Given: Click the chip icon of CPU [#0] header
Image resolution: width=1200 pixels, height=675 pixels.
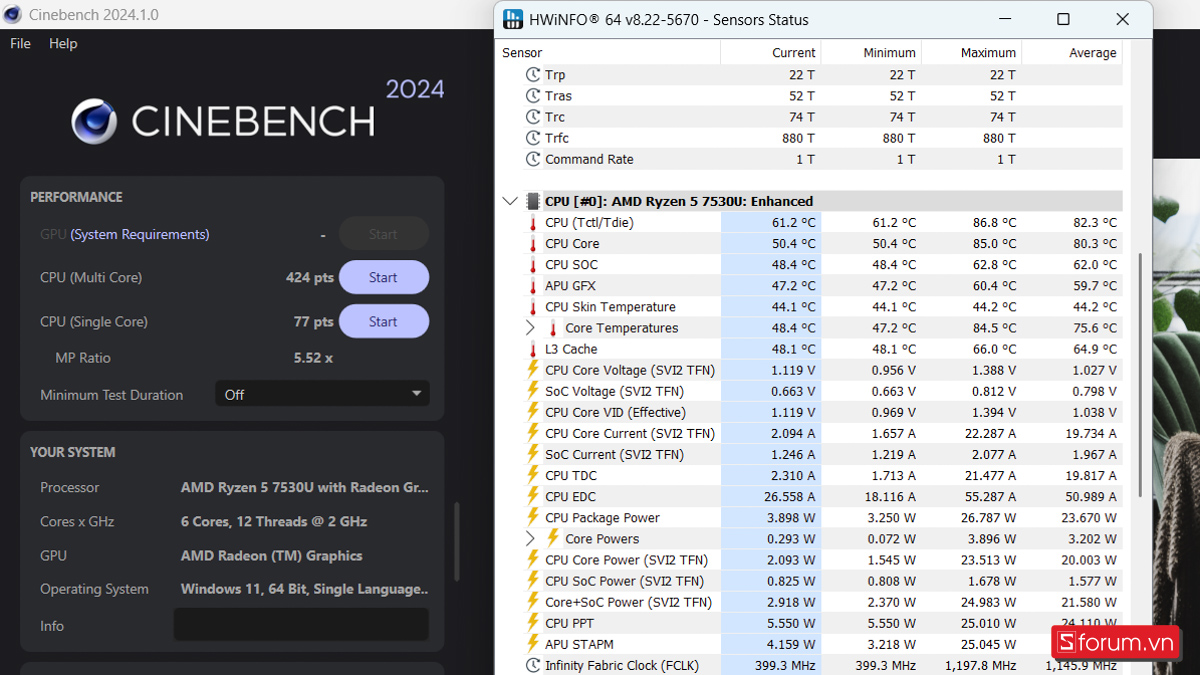Looking at the screenshot, I should coord(533,201).
